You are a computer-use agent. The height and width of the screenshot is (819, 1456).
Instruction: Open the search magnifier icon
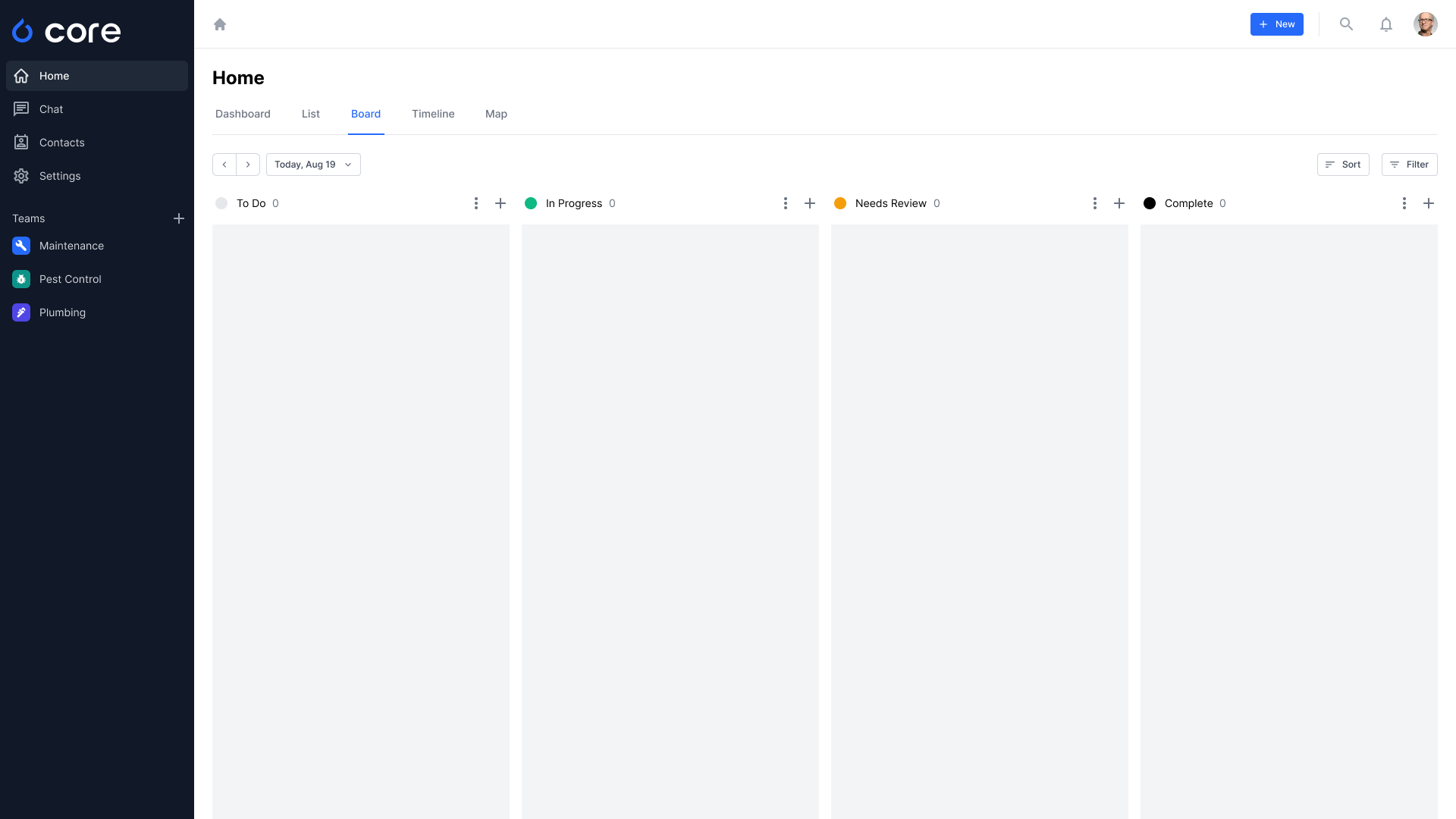(1346, 24)
